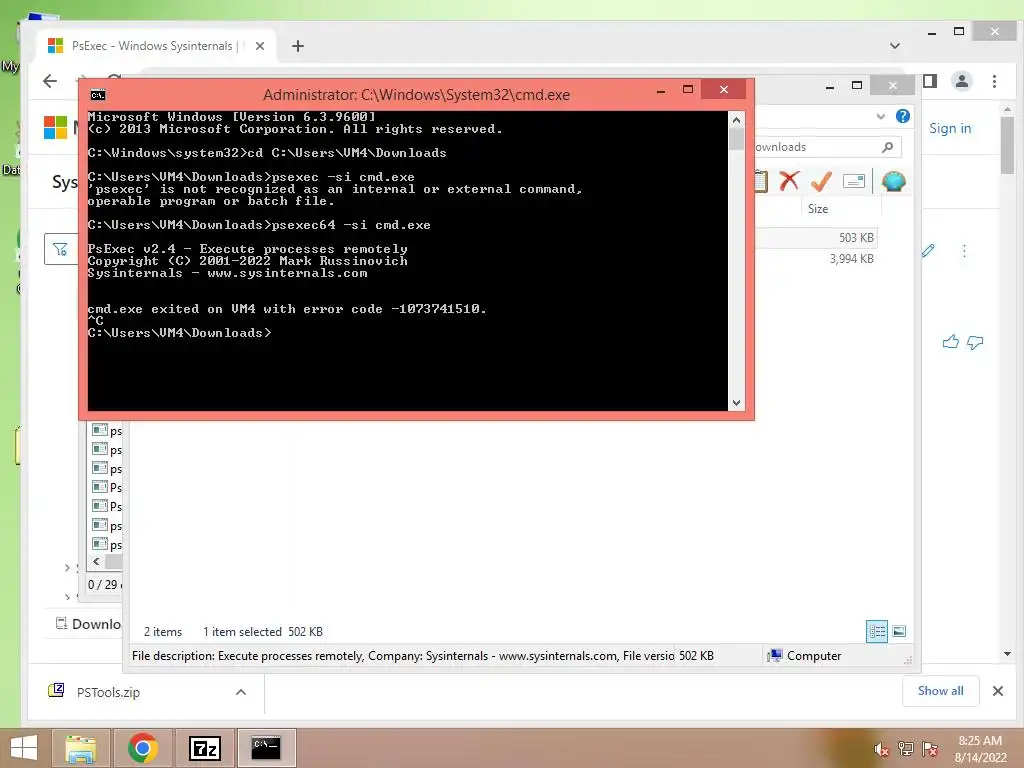Click the orange checkmark Properties icon
Screen dimensions: 1024x768
point(821,181)
